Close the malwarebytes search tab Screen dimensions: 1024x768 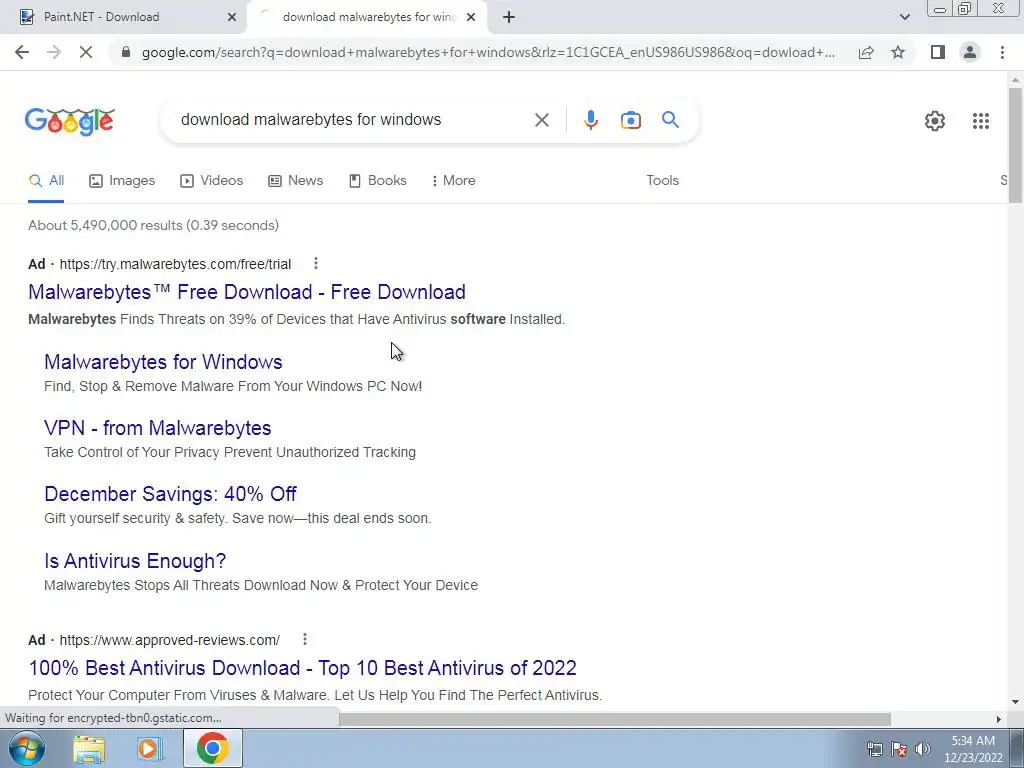[x=471, y=17]
